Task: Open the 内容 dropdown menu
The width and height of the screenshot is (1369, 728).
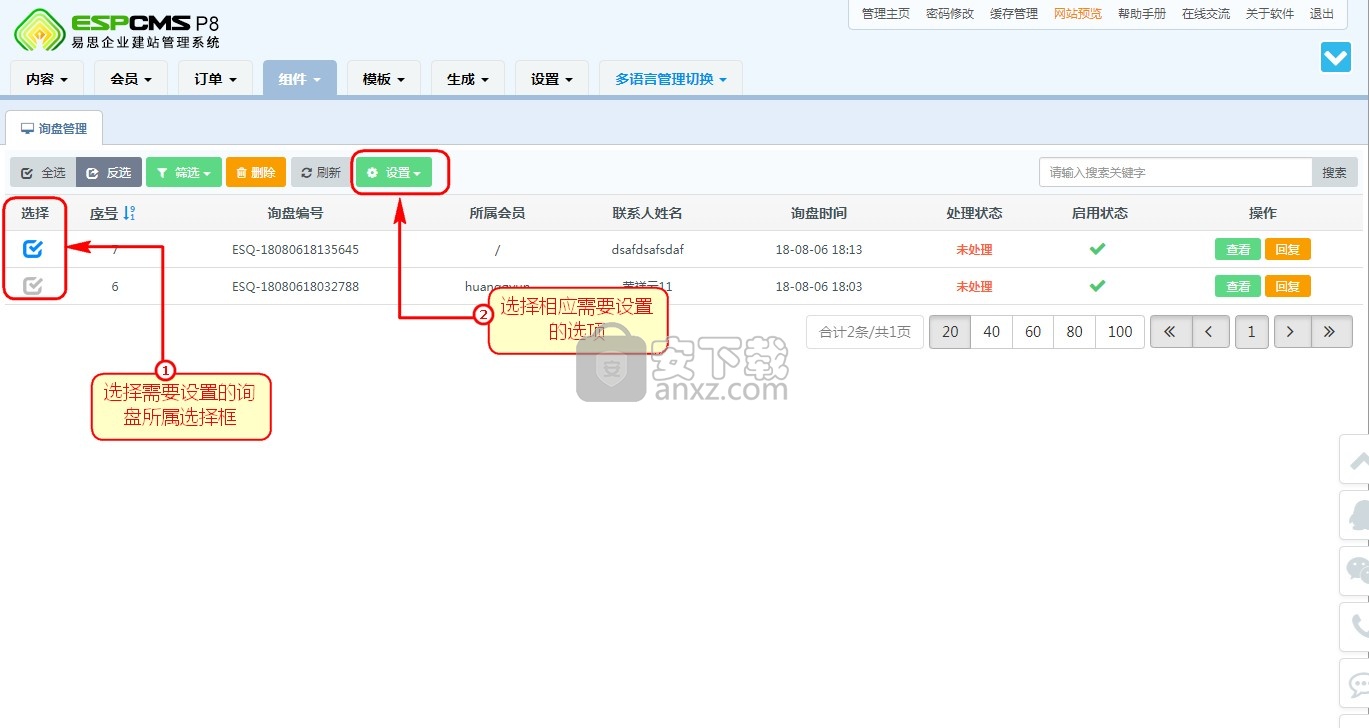Action: [x=47, y=79]
